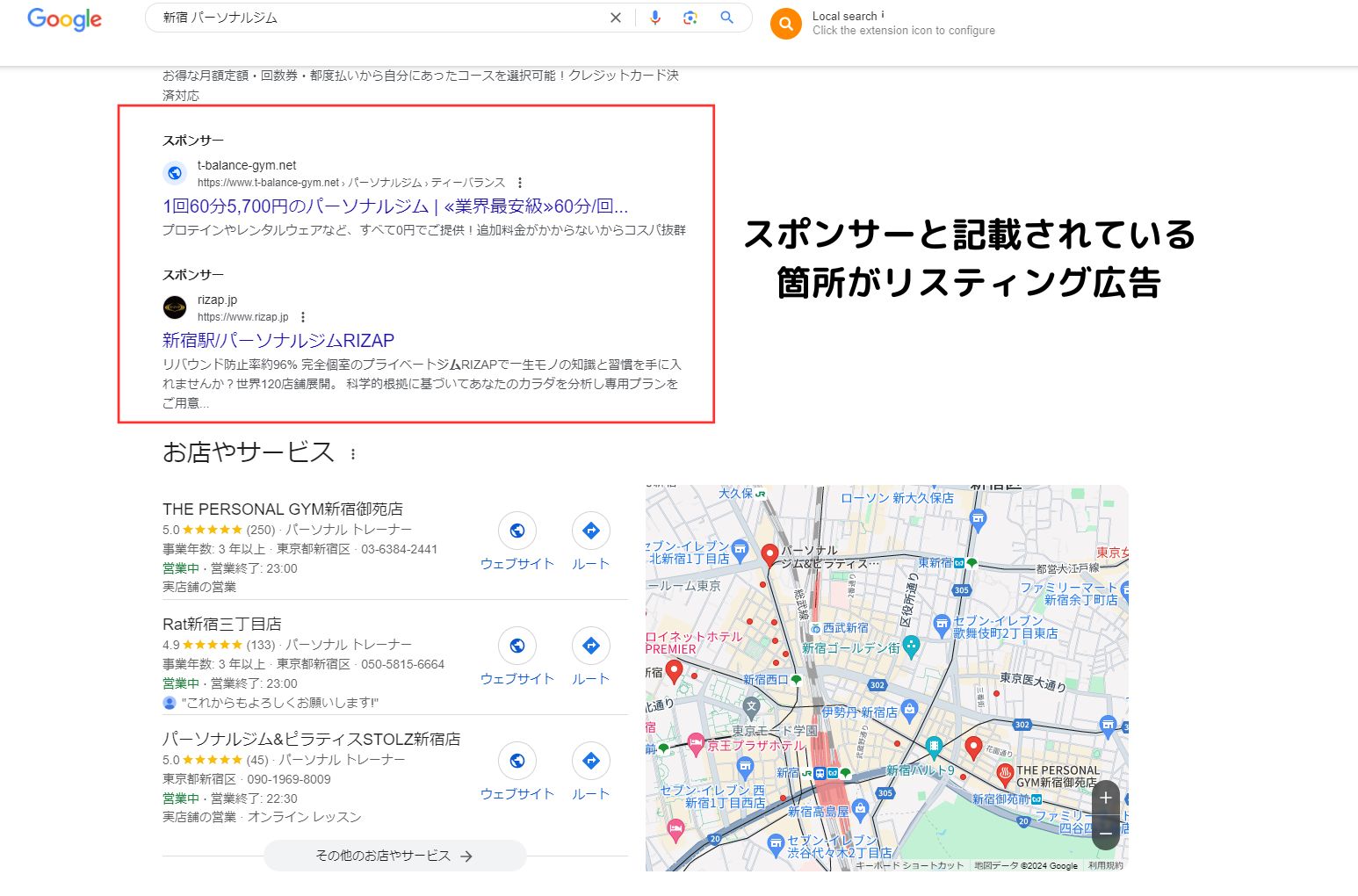Start voice search with microphone icon

[x=654, y=18]
